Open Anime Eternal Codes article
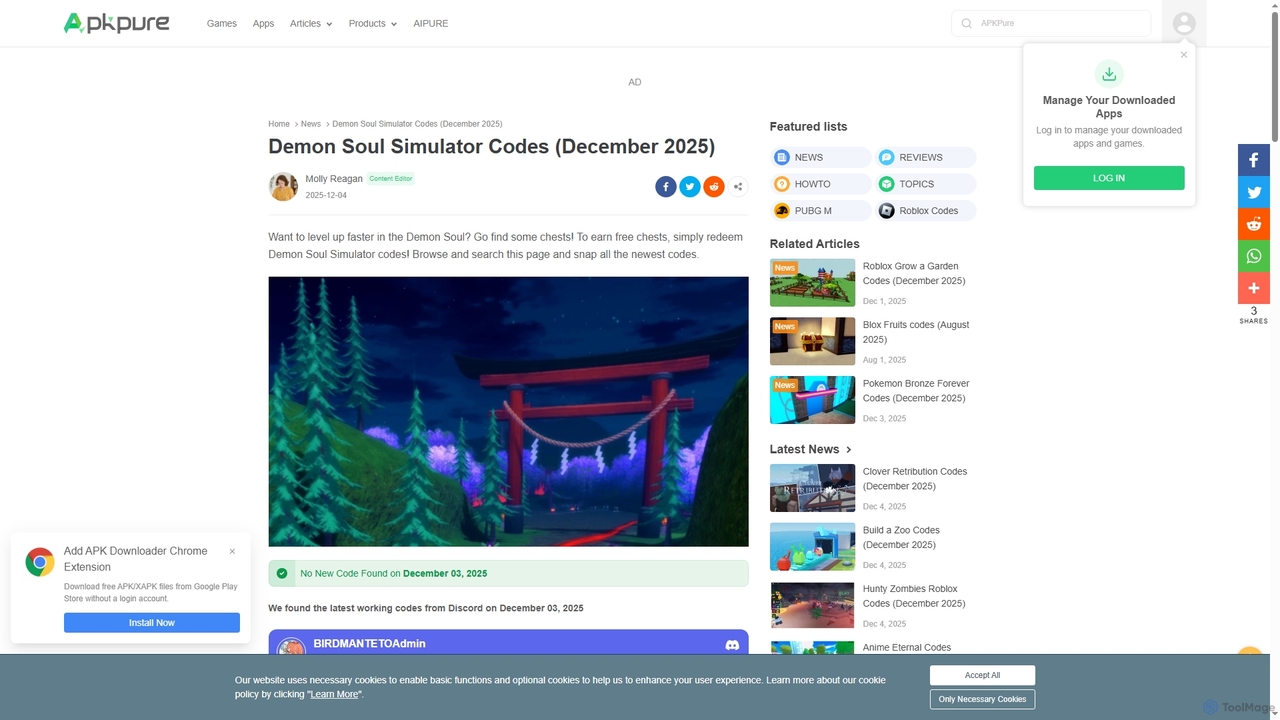1280x720 pixels. point(907,648)
